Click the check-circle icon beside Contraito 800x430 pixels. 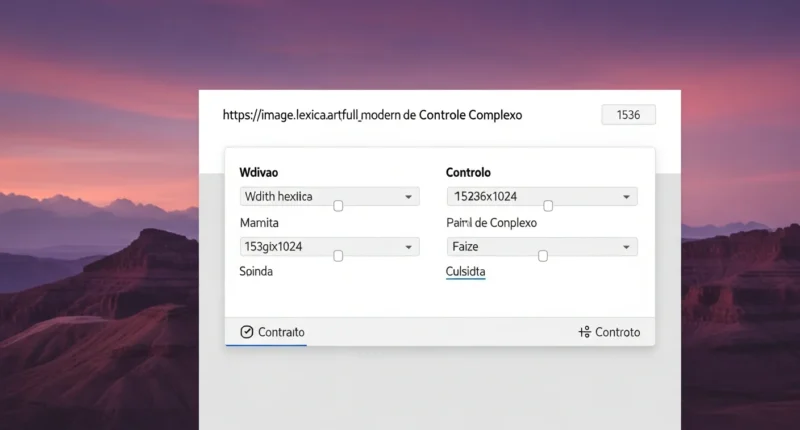[x=247, y=332]
